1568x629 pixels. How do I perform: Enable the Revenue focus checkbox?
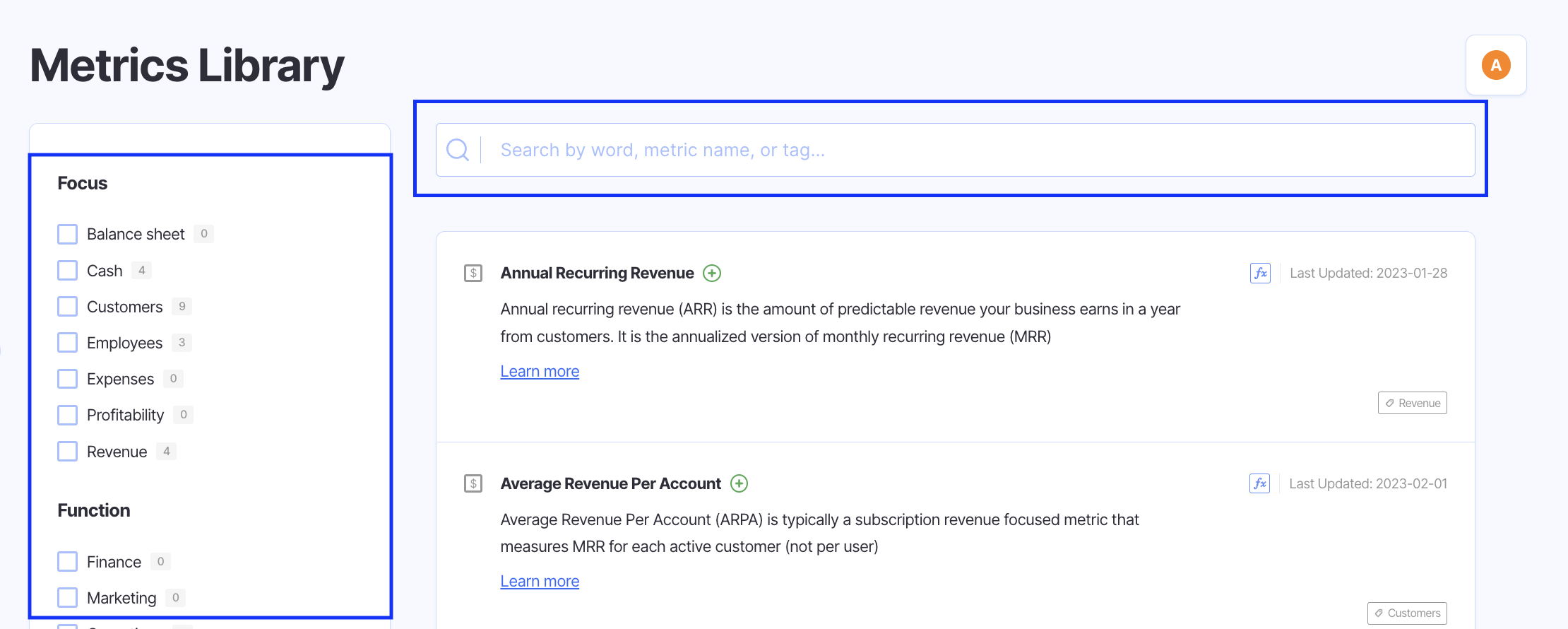pyautogui.click(x=68, y=452)
